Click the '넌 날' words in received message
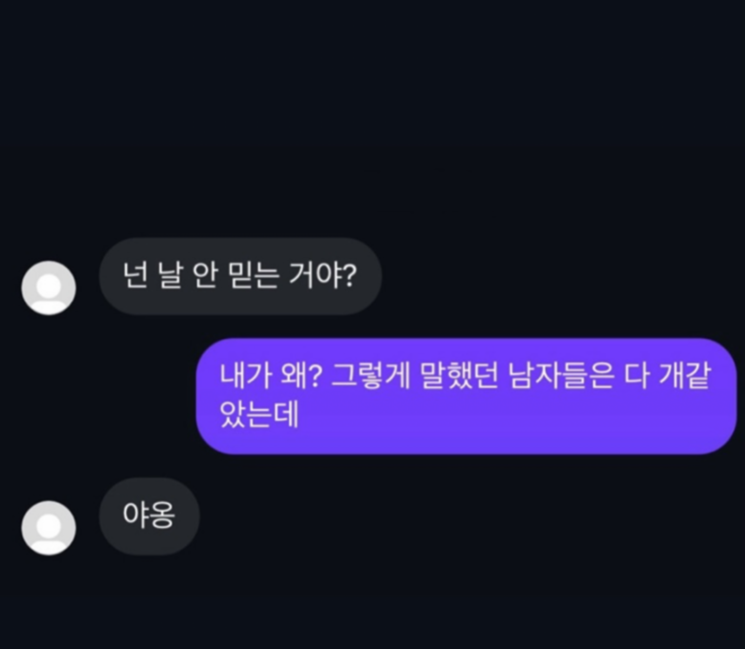745x649 pixels. click(153, 276)
